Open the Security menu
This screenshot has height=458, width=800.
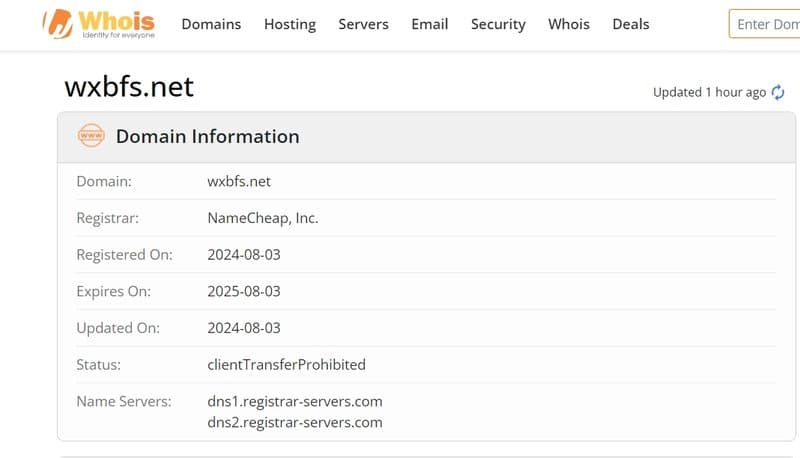click(498, 24)
